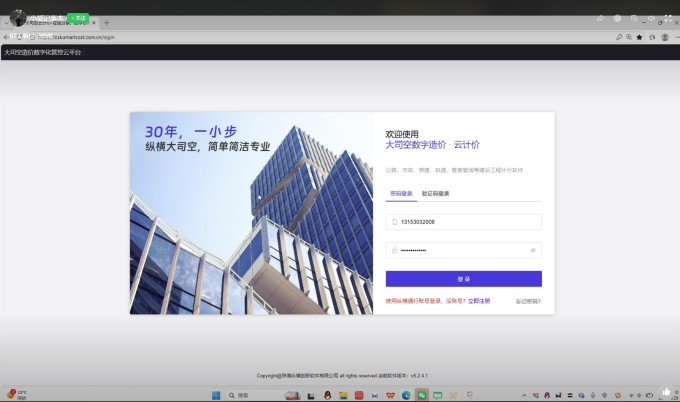Open the browser profile avatar
The image size is (680, 402).
665,37
